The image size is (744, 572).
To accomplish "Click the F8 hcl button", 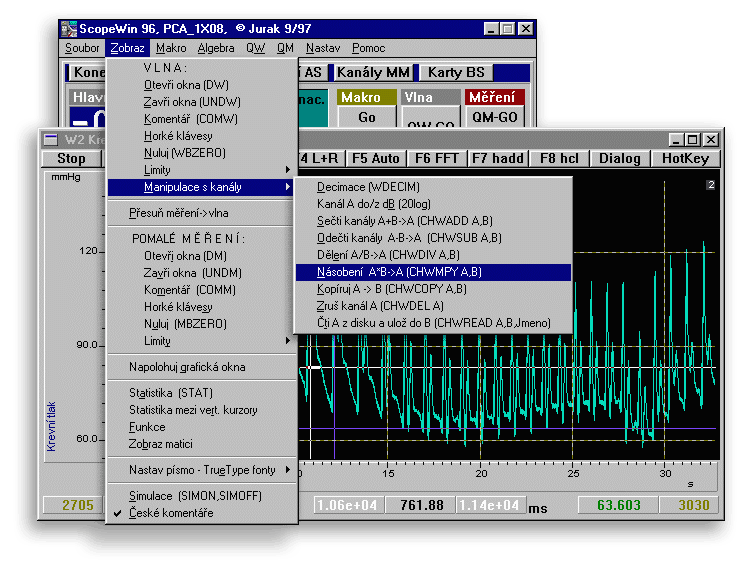I will tap(559, 158).
